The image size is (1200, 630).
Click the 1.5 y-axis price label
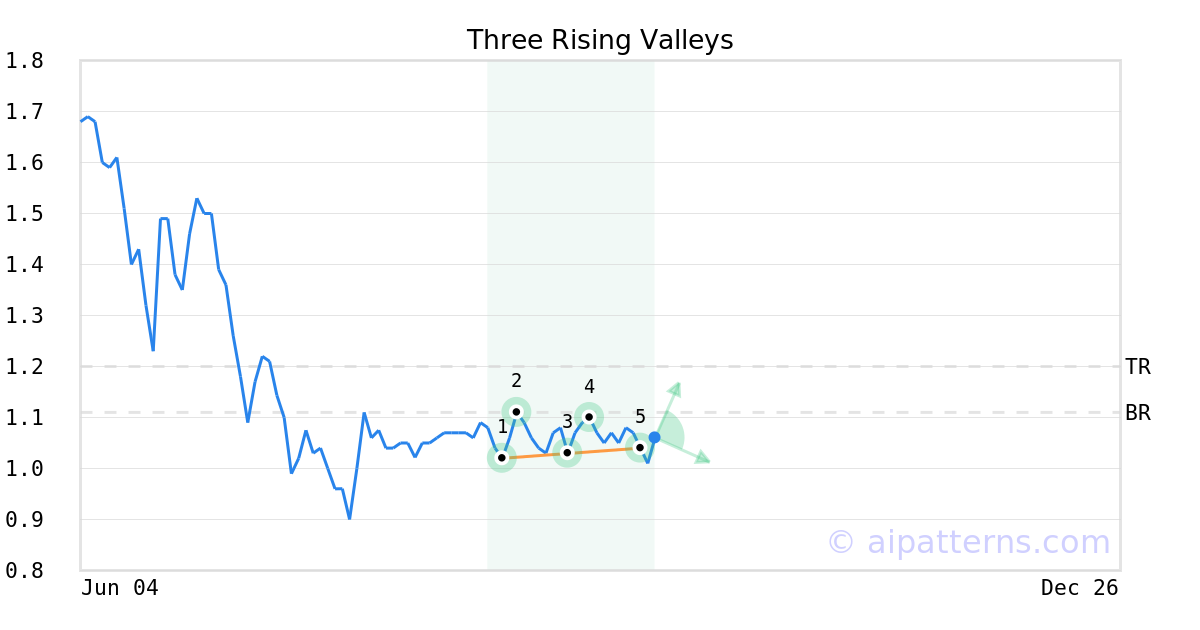click(25, 214)
